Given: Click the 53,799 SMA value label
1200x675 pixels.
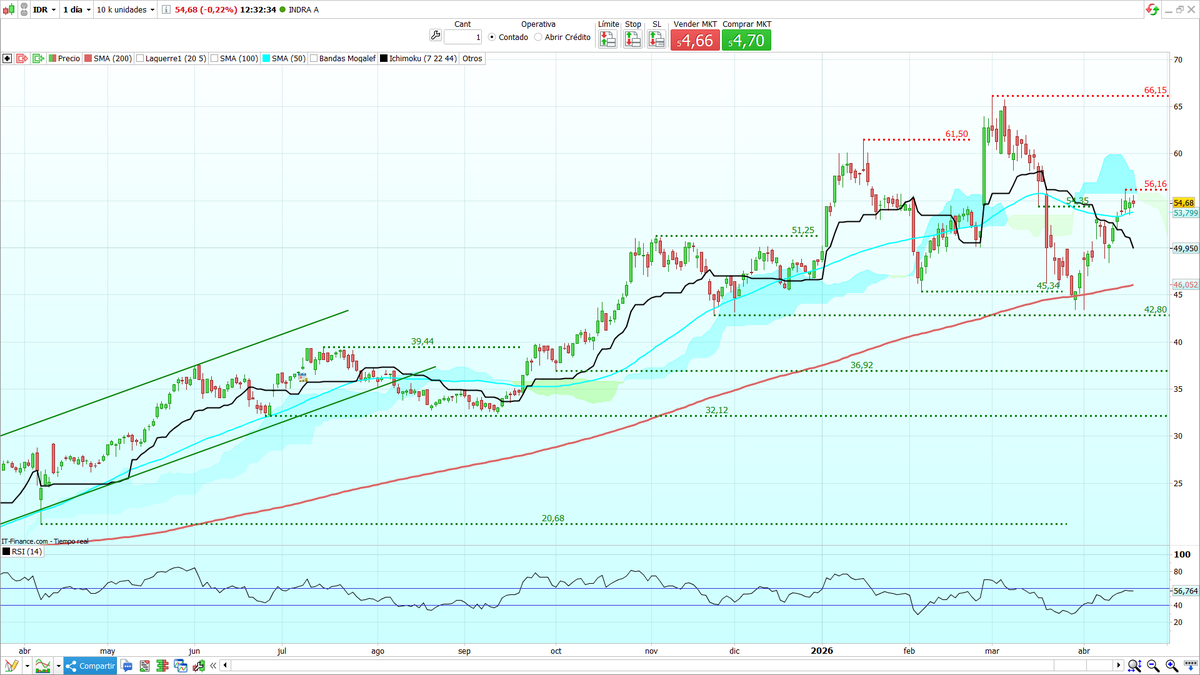Looking at the screenshot, I should point(1185,213).
